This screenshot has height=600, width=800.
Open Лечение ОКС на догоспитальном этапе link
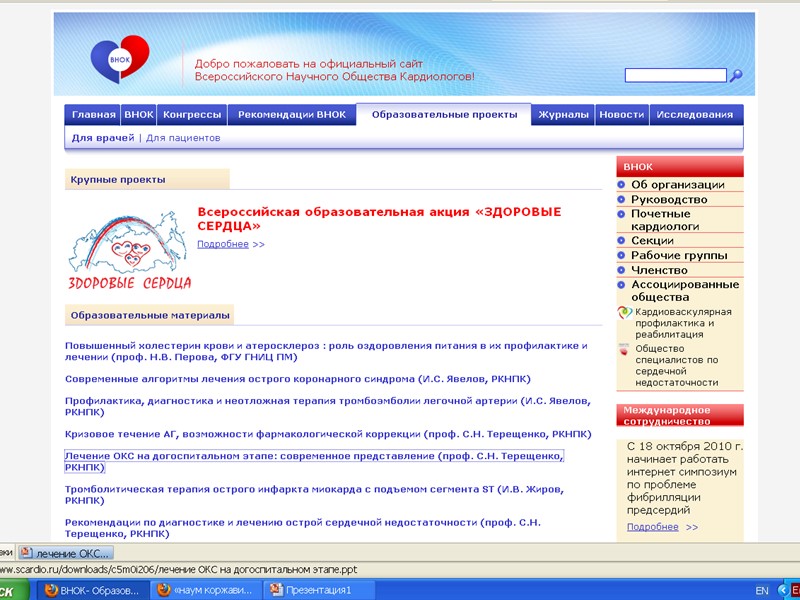(x=314, y=461)
